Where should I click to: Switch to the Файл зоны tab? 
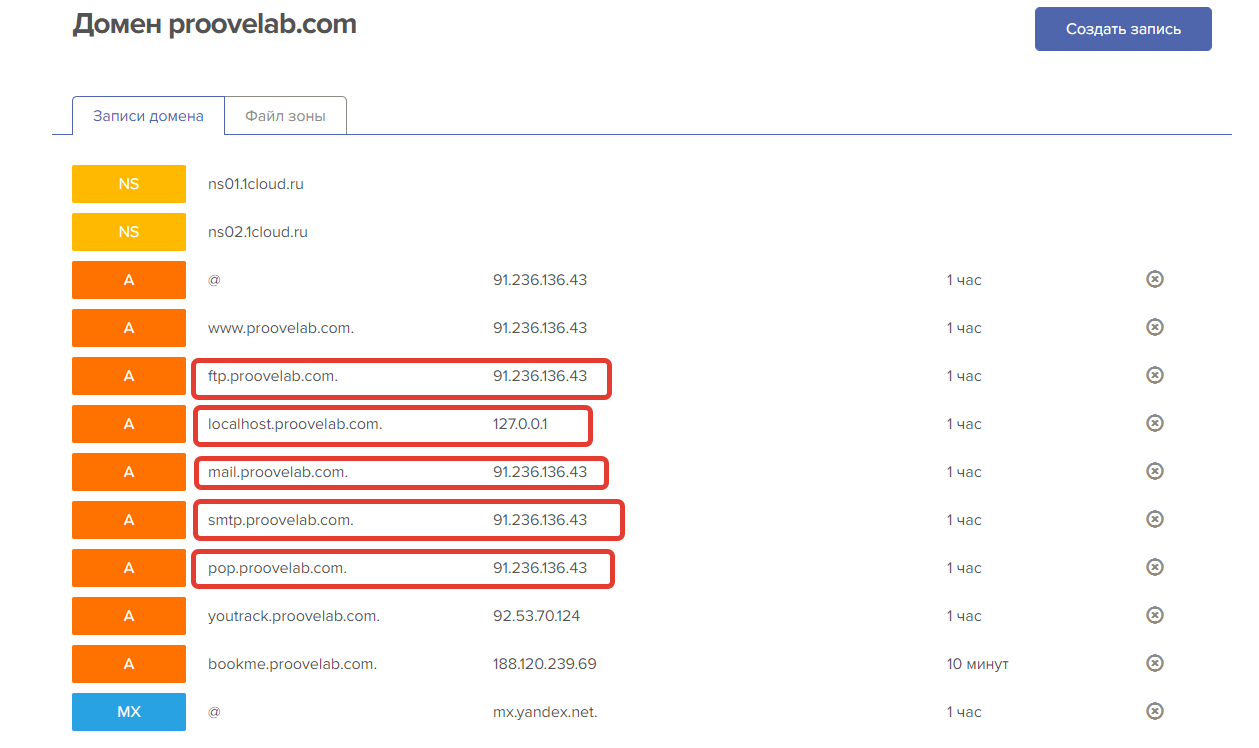pos(285,116)
